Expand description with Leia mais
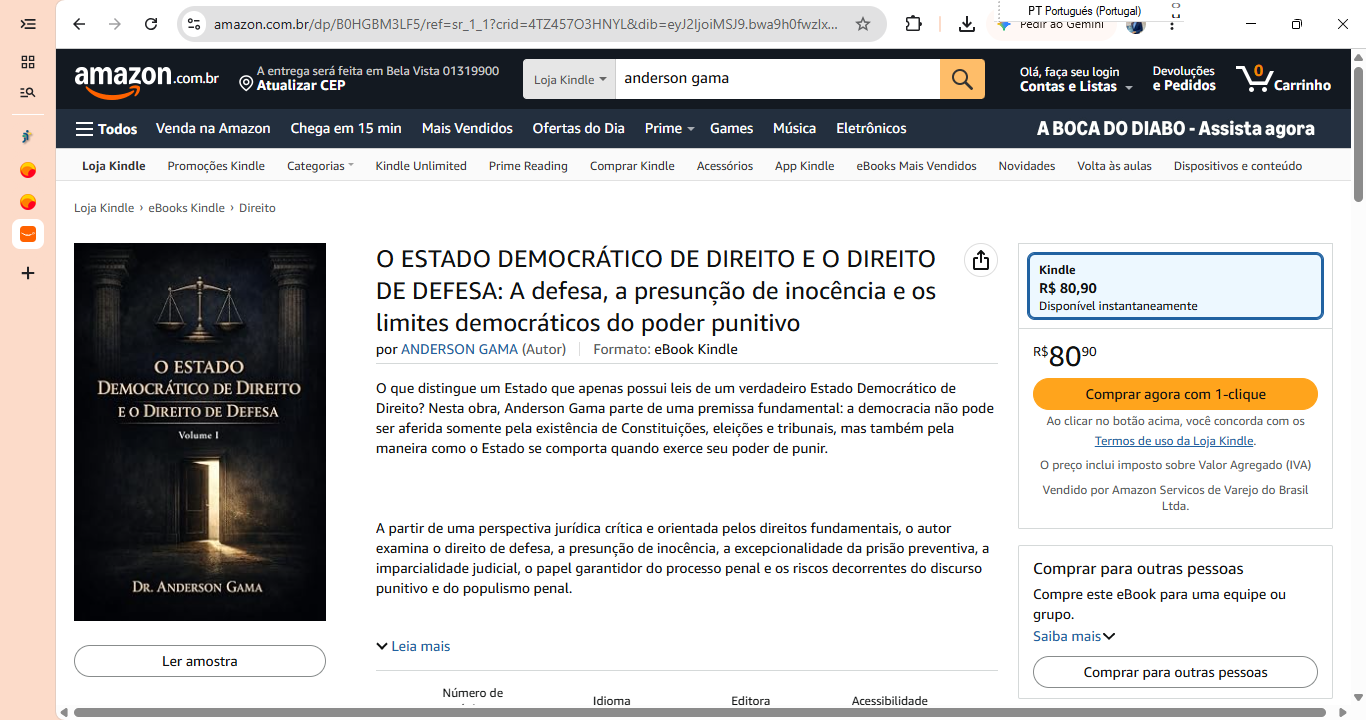1366x720 pixels. (413, 646)
